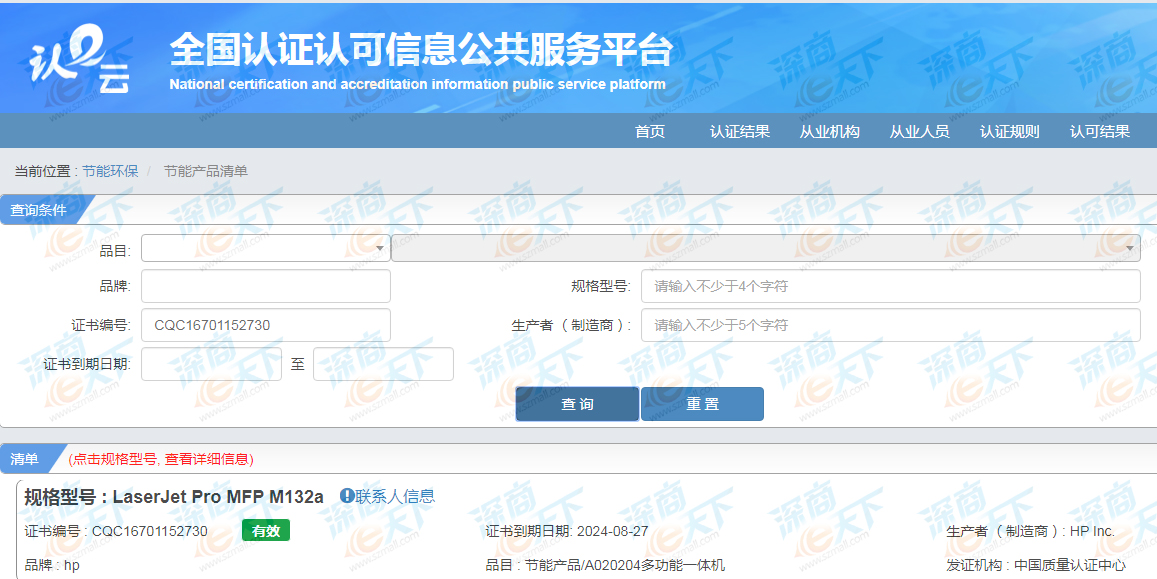Screen dimensions: 1157x579
Task: Click the 全国认证认可信息公共服务平台 title
Action: 421,50
